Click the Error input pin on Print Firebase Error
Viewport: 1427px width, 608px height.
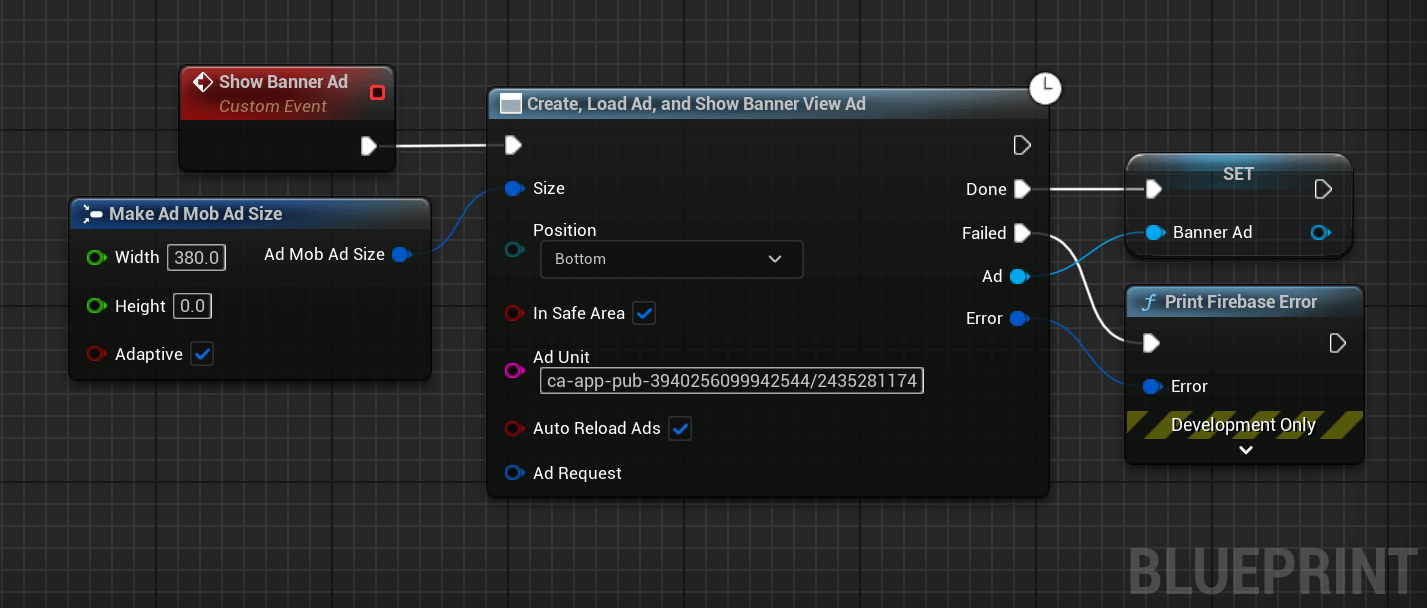(x=1152, y=386)
